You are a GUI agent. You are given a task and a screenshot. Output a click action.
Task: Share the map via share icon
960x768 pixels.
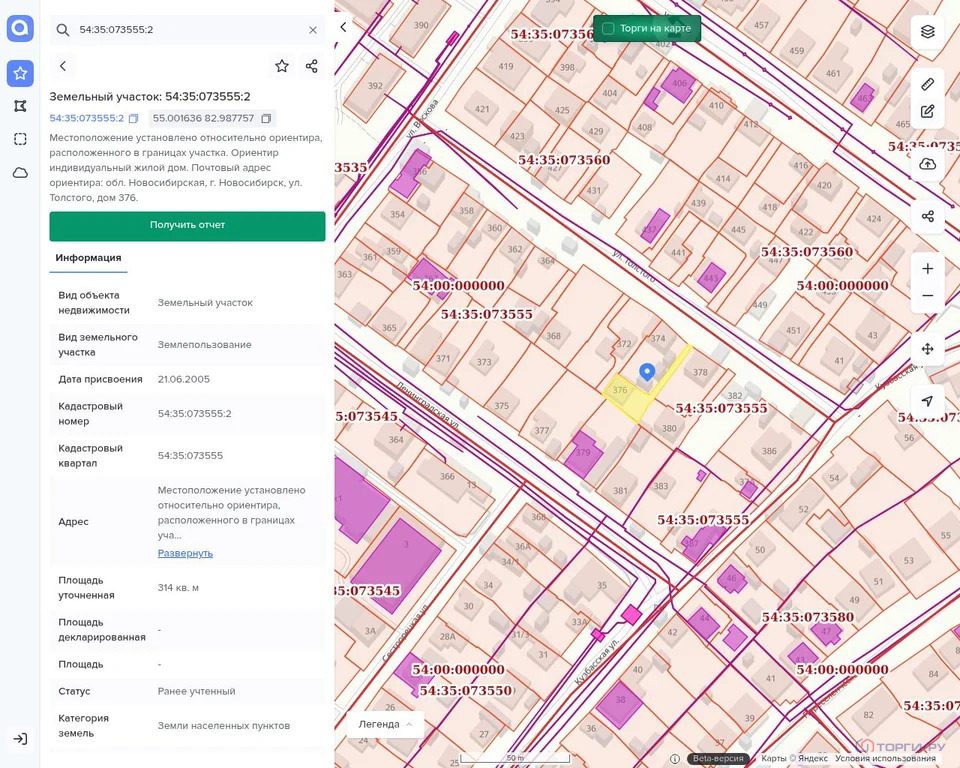click(927, 216)
